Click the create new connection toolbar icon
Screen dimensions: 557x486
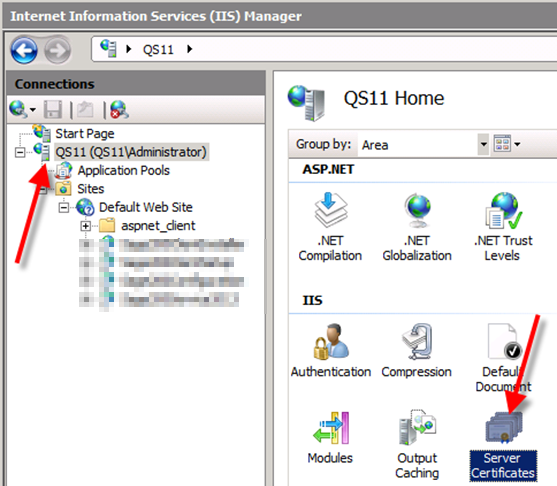pyautogui.click(x=19, y=109)
